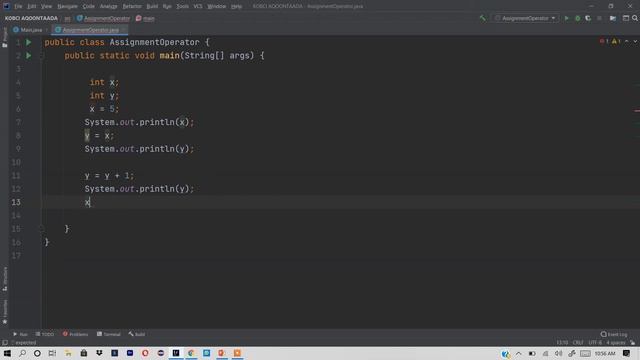Open Chrome from the taskbar

coord(191,353)
